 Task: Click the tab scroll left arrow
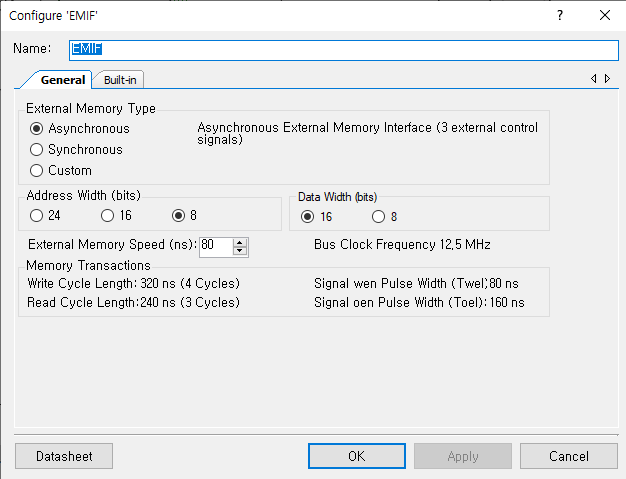pyautogui.click(x=594, y=79)
